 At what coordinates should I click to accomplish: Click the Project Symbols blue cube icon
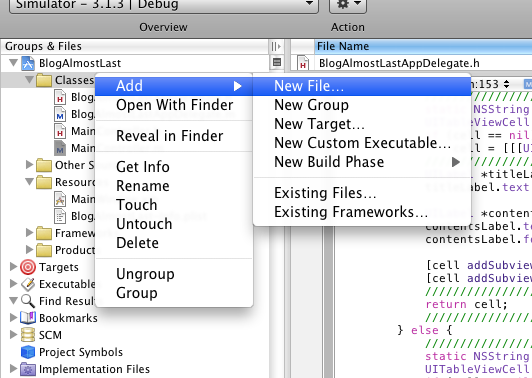click(x=28, y=352)
